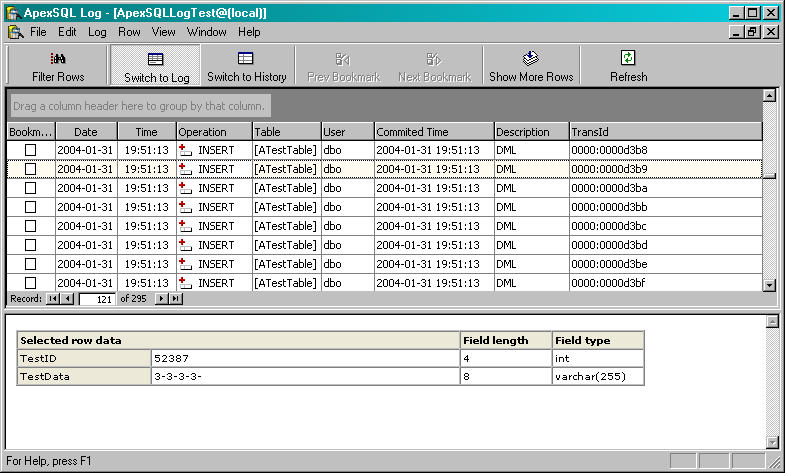This screenshot has height=473, width=785.
Task: Click the dbo user cell in row 0000:0000d3b9
Action: (x=347, y=169)
